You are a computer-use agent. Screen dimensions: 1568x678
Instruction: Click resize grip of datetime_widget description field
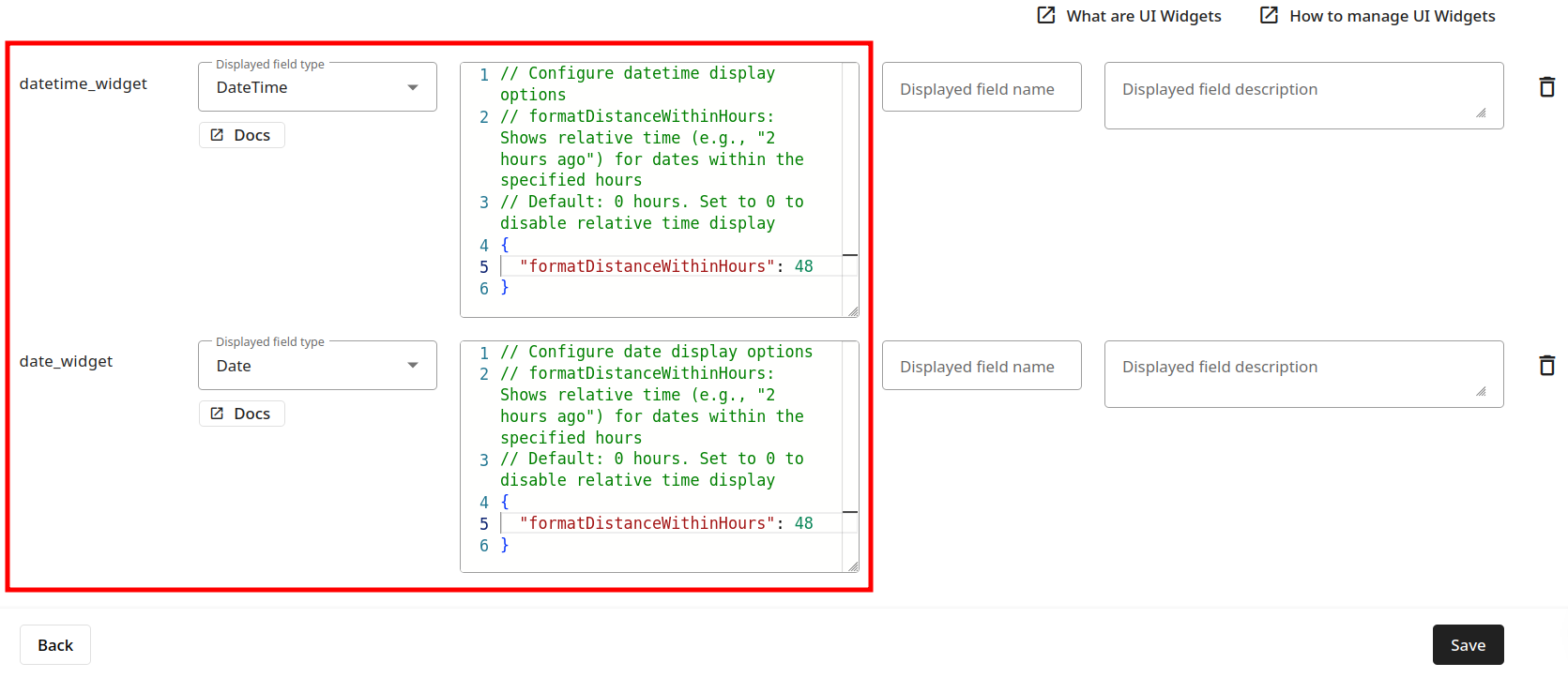pos(1481,113)
